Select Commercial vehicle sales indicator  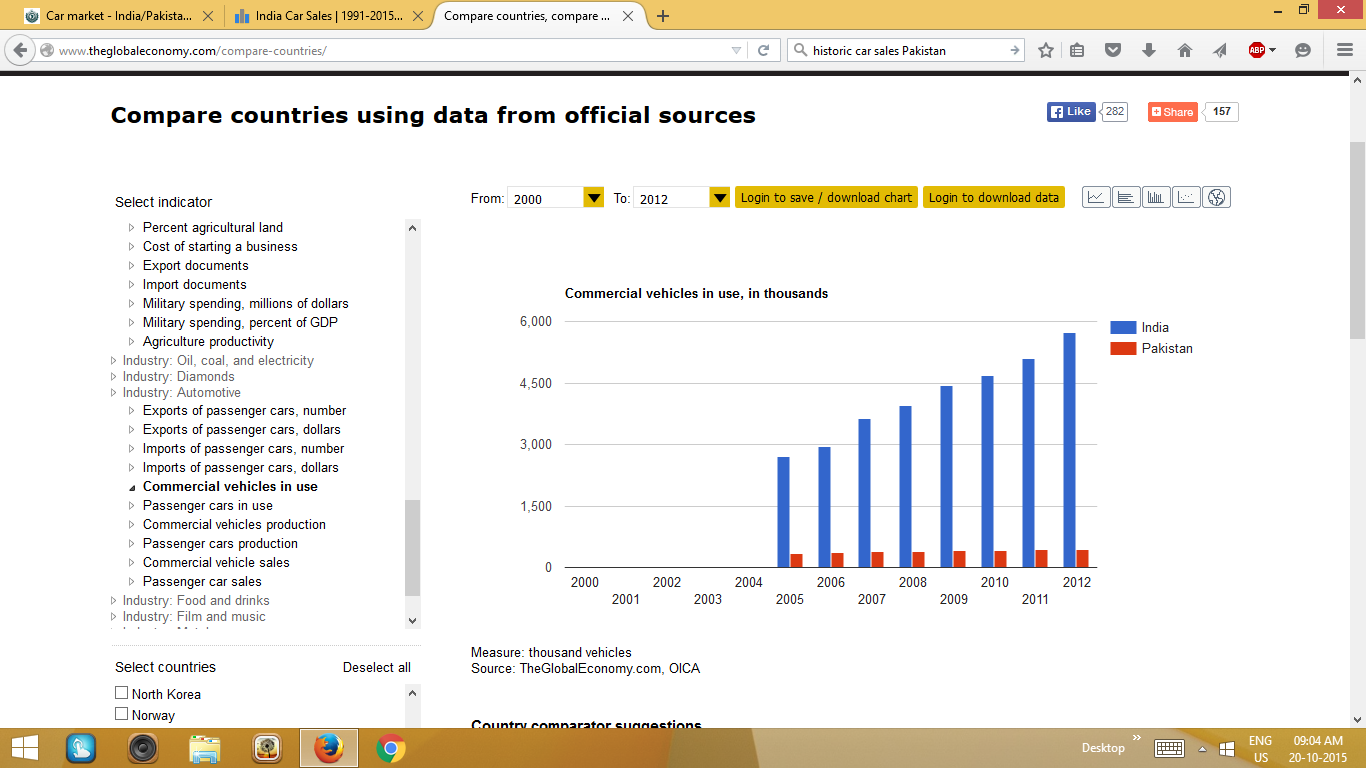[x=216, y=562]
